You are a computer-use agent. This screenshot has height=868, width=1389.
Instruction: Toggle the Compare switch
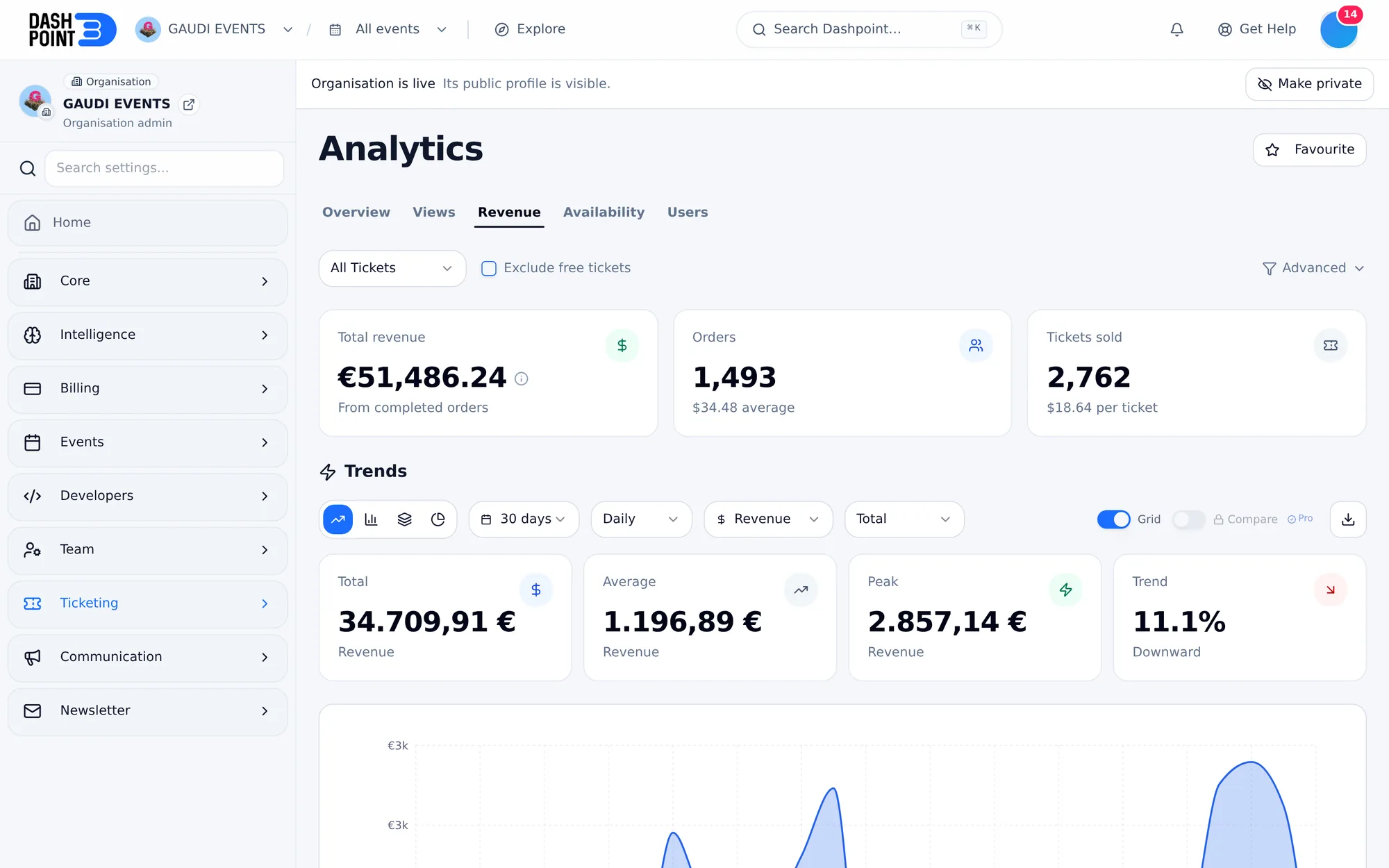click(1188, 519)
